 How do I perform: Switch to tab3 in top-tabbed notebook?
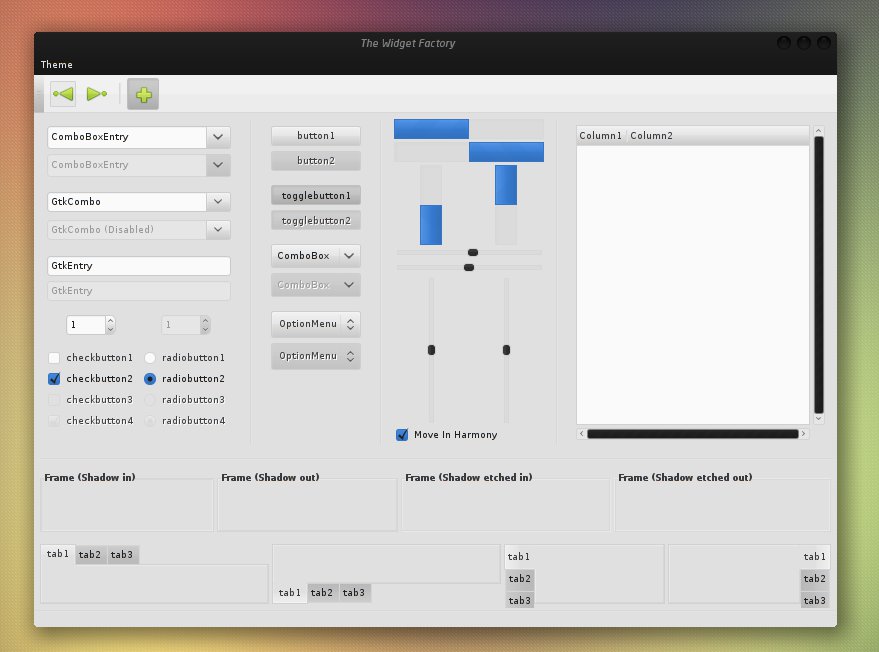(x=122, y=555)
